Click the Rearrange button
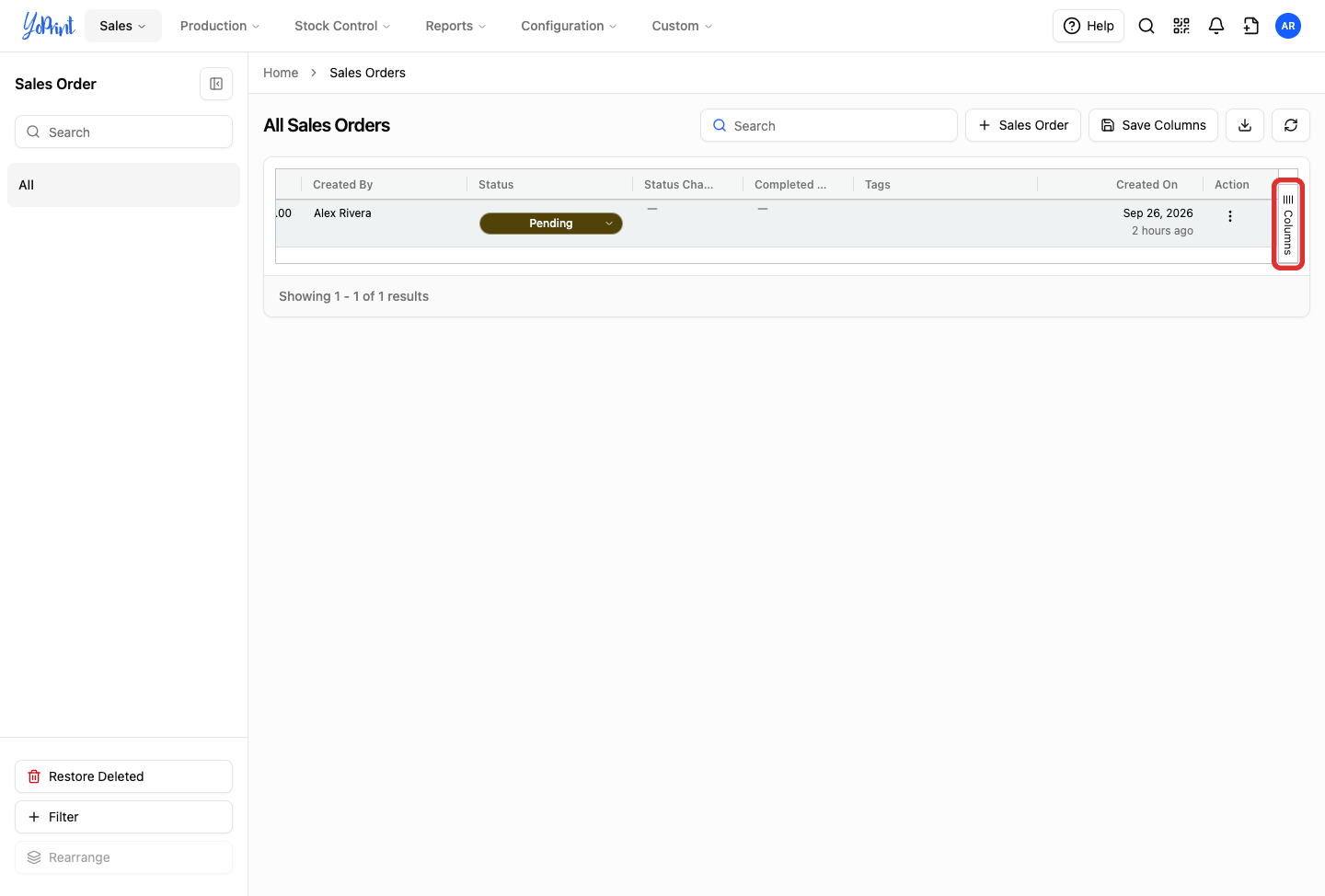The width and height of the screenshot is (1325, 896). pyautogui.click(x=123, y=857)
